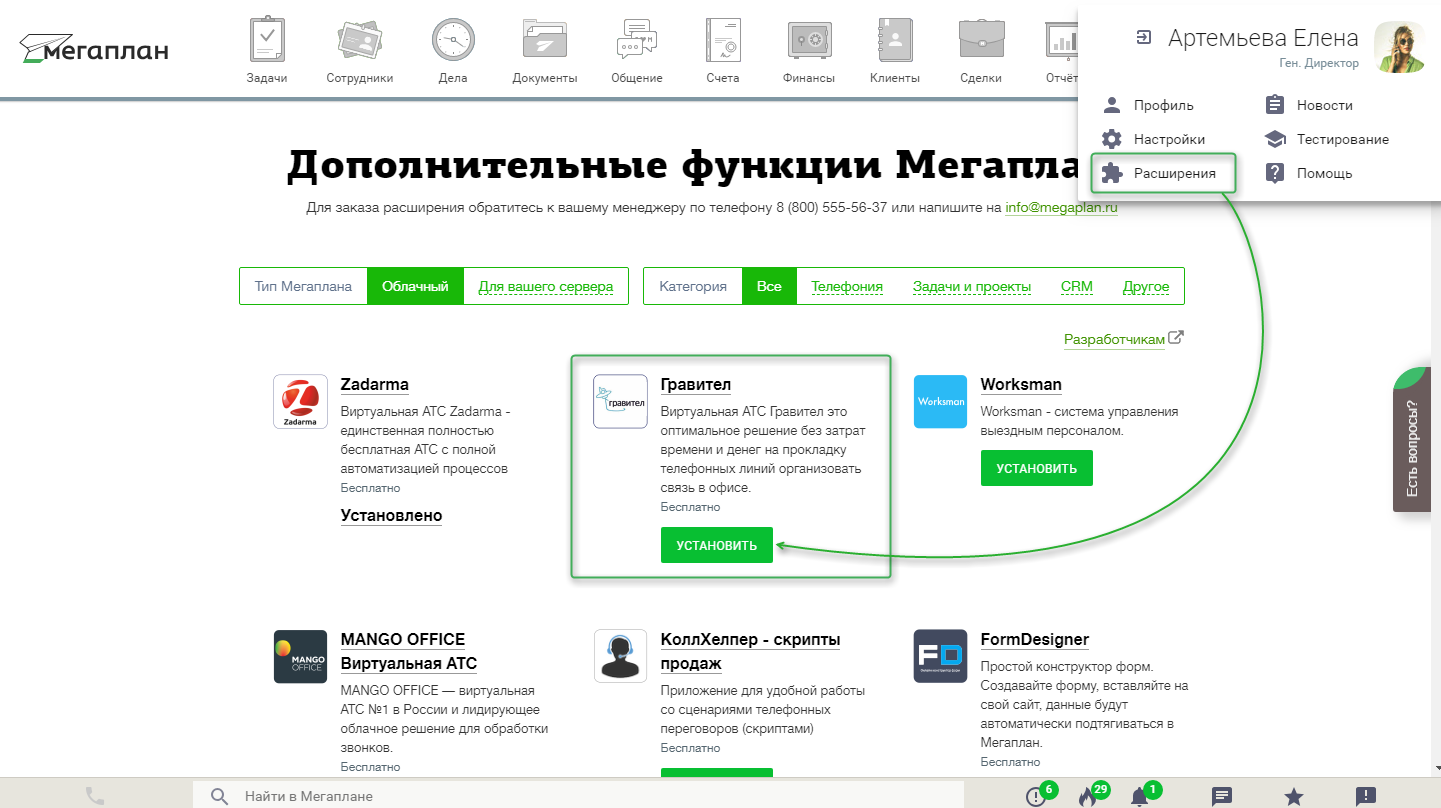Open notifications bell with badge 1
The image size is (1441, 808).
coord(1139,796)
